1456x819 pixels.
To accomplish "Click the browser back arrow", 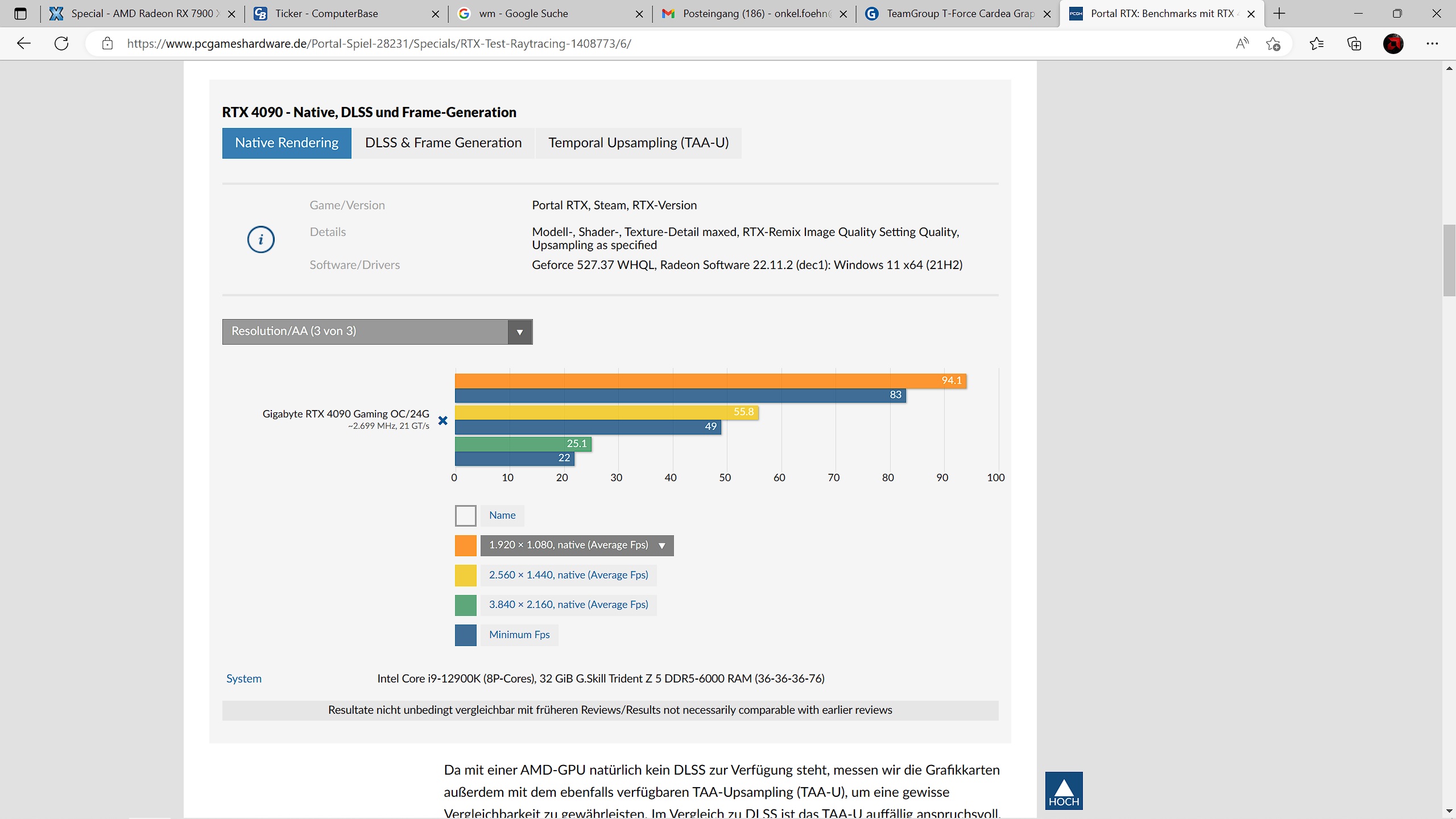I will pyautogui.click(x=23, y=43).
